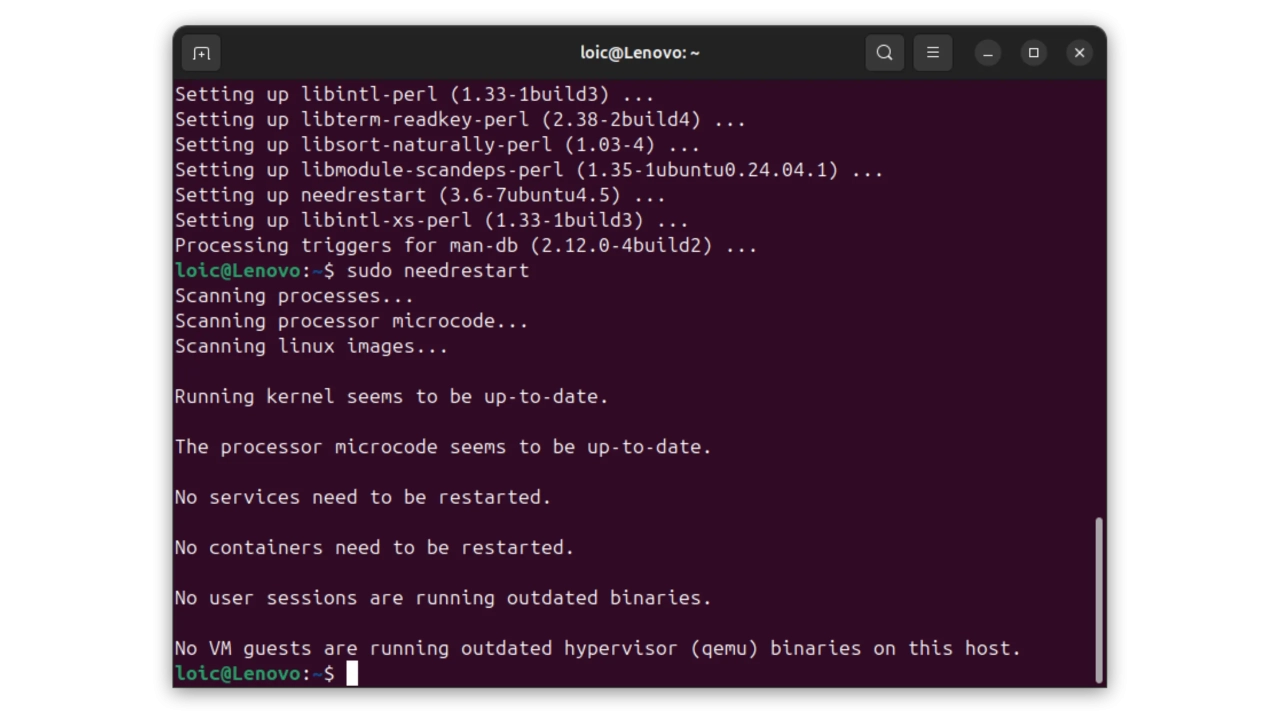
Task: Click 'Setting up libintl-perl' line
Action: (414, 95)
